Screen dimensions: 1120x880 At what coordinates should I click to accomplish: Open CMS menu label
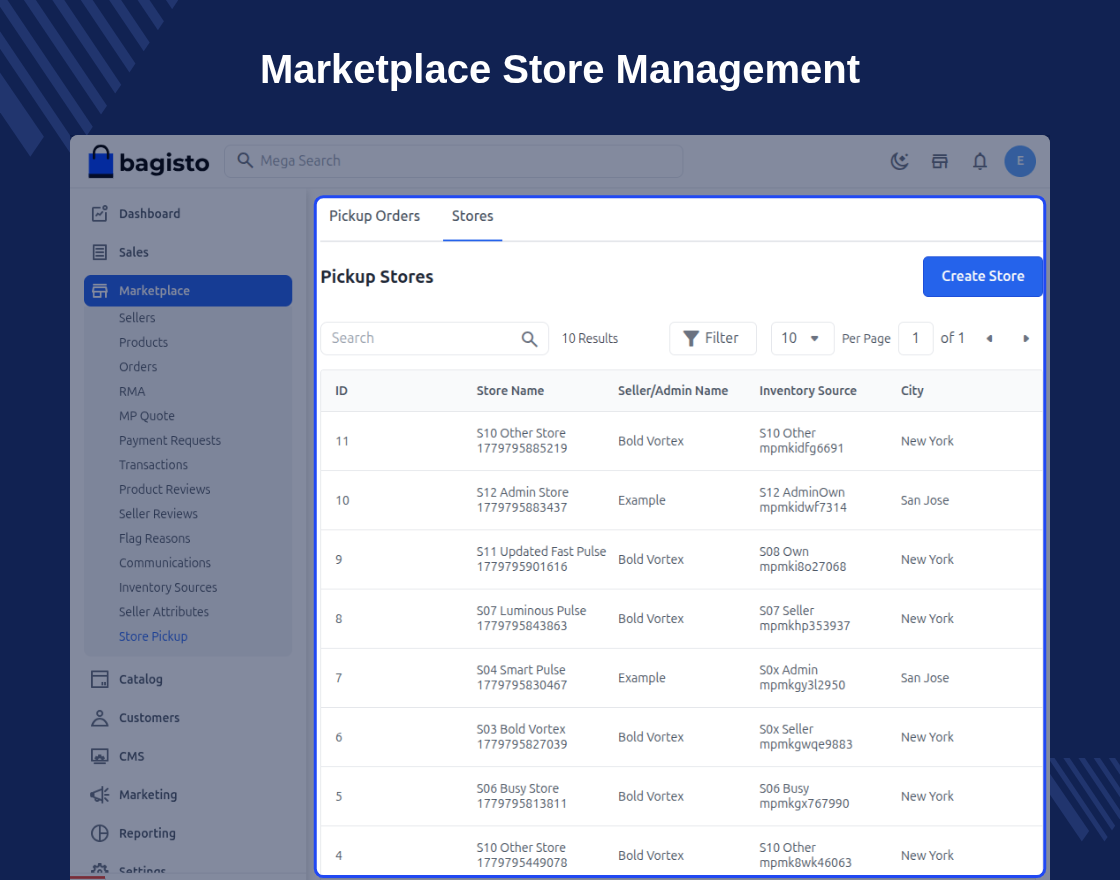[131, 756]
